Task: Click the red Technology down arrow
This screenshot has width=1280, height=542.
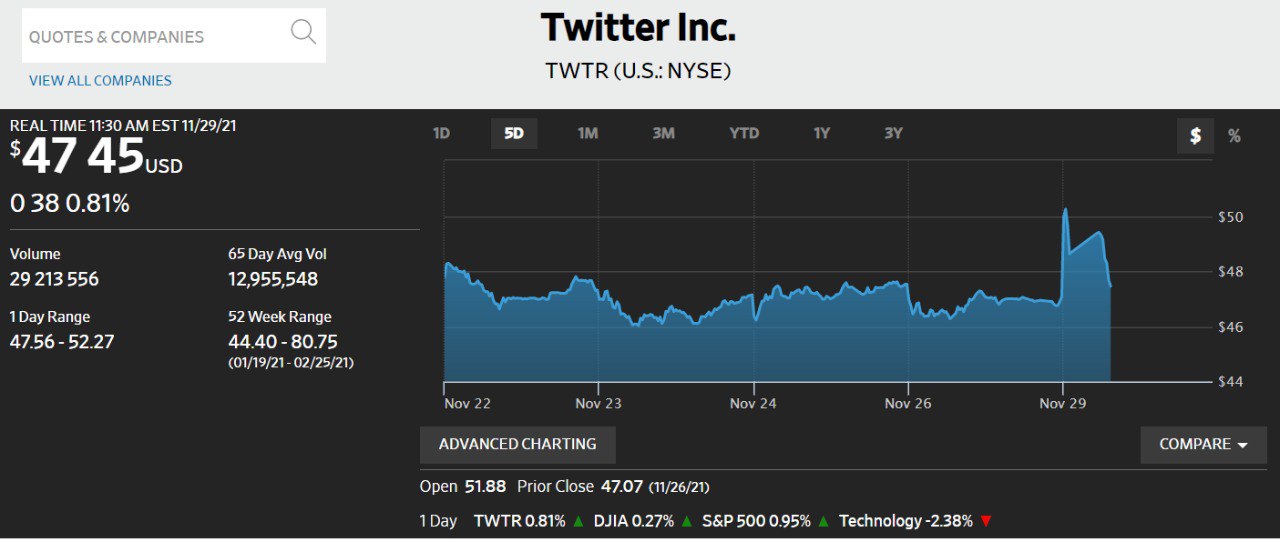Action: [986, 521]
